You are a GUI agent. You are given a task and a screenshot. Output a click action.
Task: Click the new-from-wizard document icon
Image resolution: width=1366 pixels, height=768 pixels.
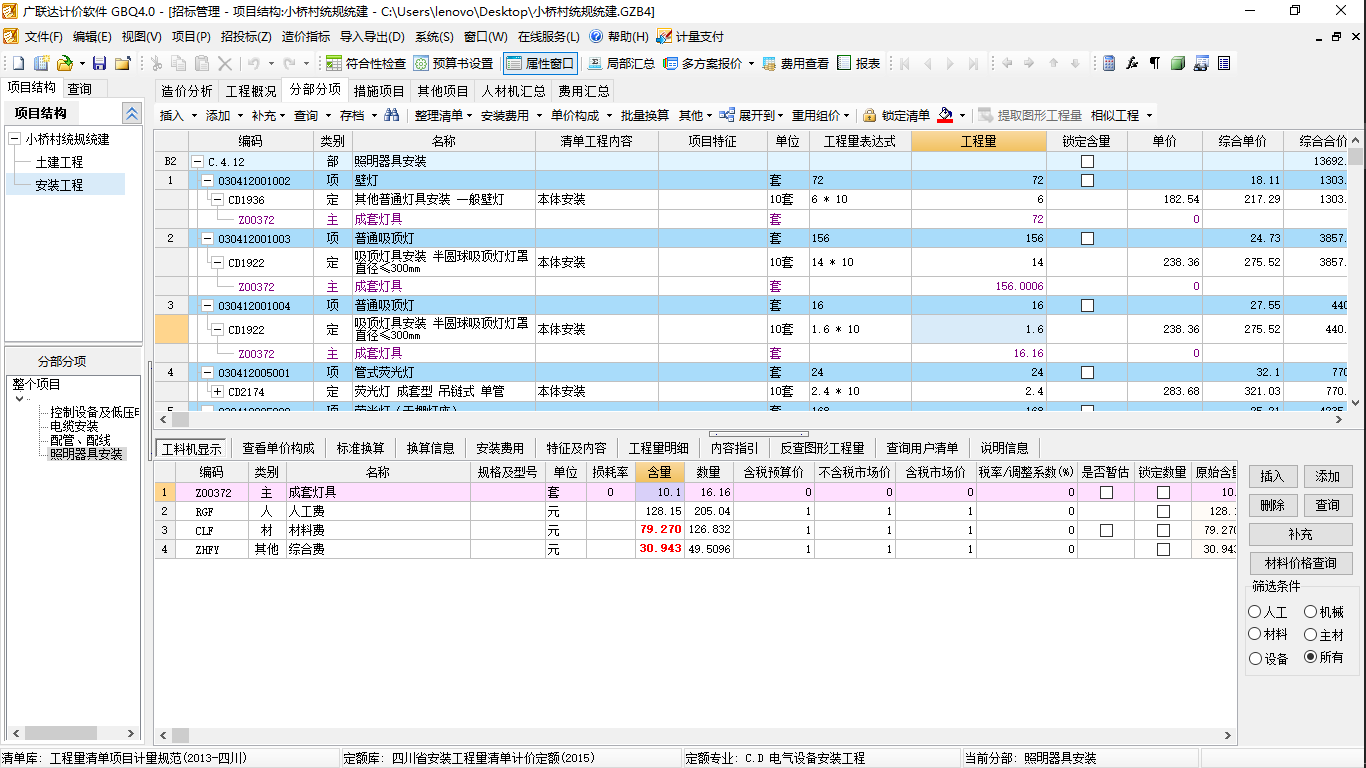[41, 63]
